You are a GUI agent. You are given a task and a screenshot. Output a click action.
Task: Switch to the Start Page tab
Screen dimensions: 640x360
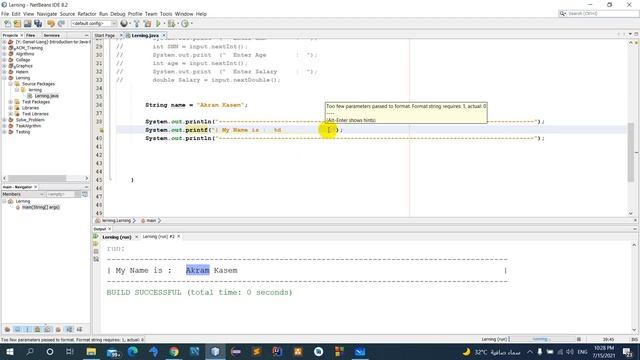tap(105, 36)
